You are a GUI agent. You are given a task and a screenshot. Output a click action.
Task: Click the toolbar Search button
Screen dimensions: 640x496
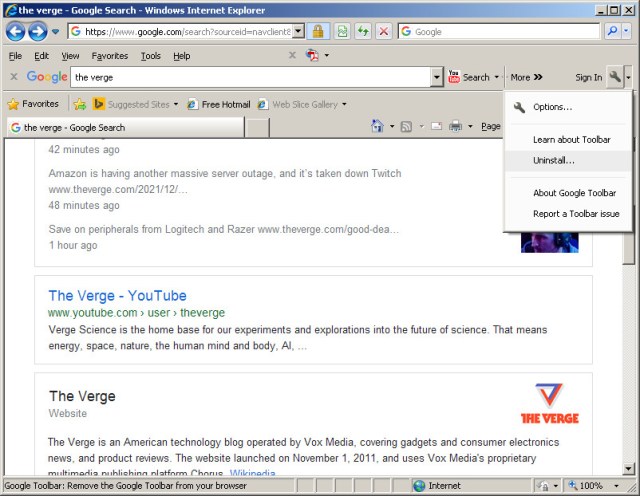click(x=476, y=77)
